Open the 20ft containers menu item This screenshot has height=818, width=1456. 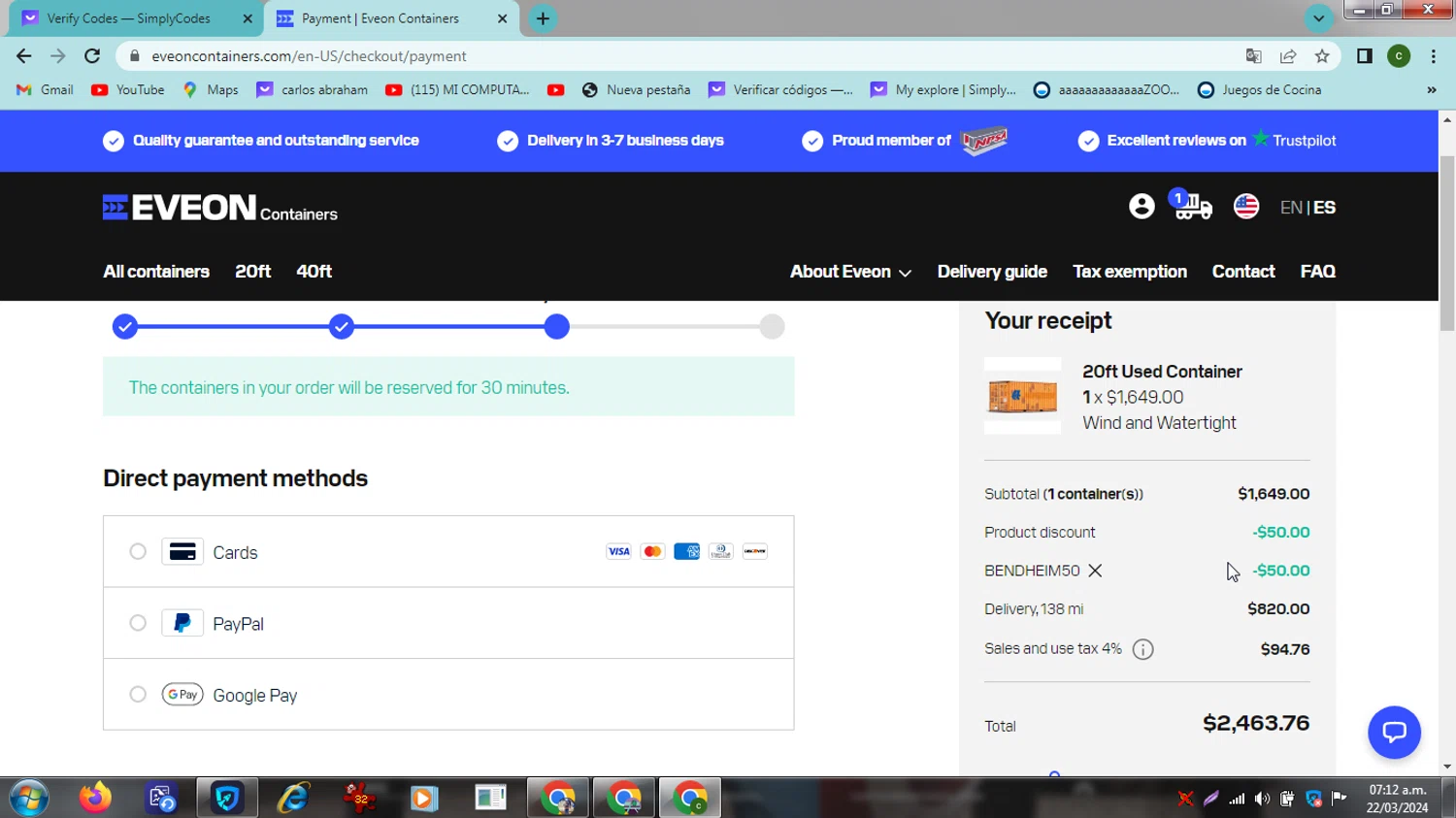click(252, 272)
